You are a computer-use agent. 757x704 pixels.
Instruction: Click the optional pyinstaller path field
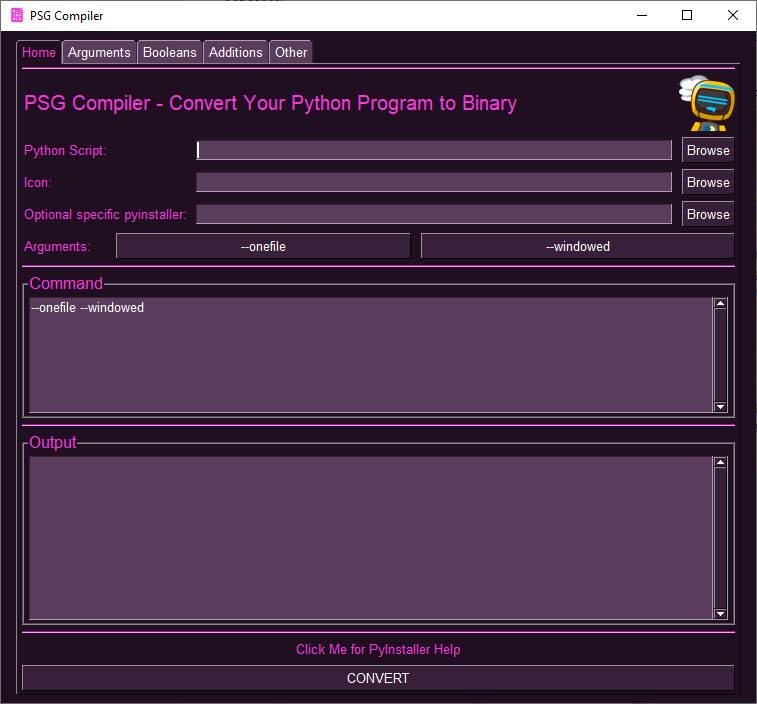434,214
